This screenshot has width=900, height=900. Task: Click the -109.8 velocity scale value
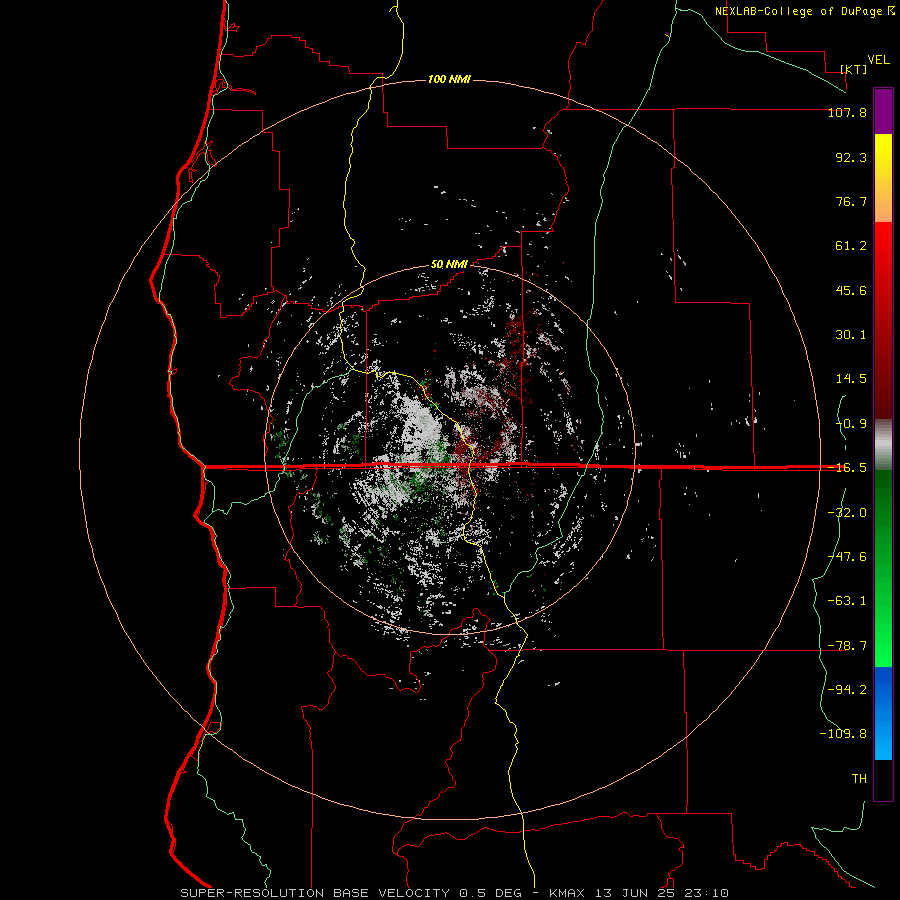[x=843, y=734]
